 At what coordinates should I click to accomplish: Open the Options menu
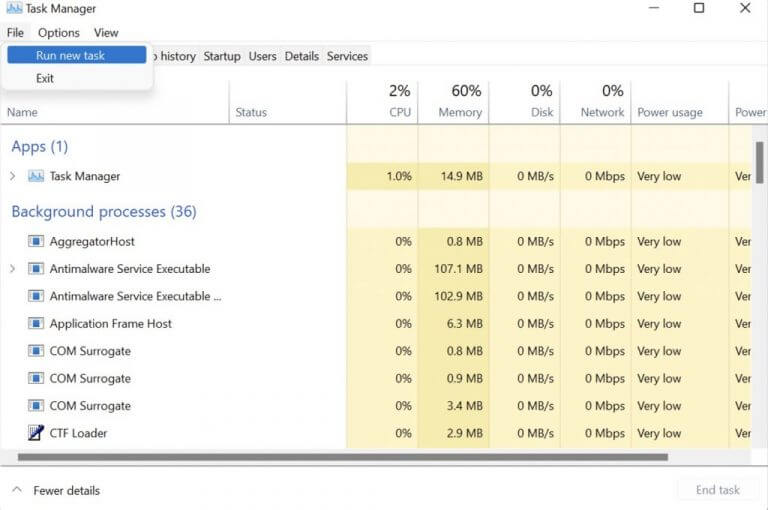[59, 33]
